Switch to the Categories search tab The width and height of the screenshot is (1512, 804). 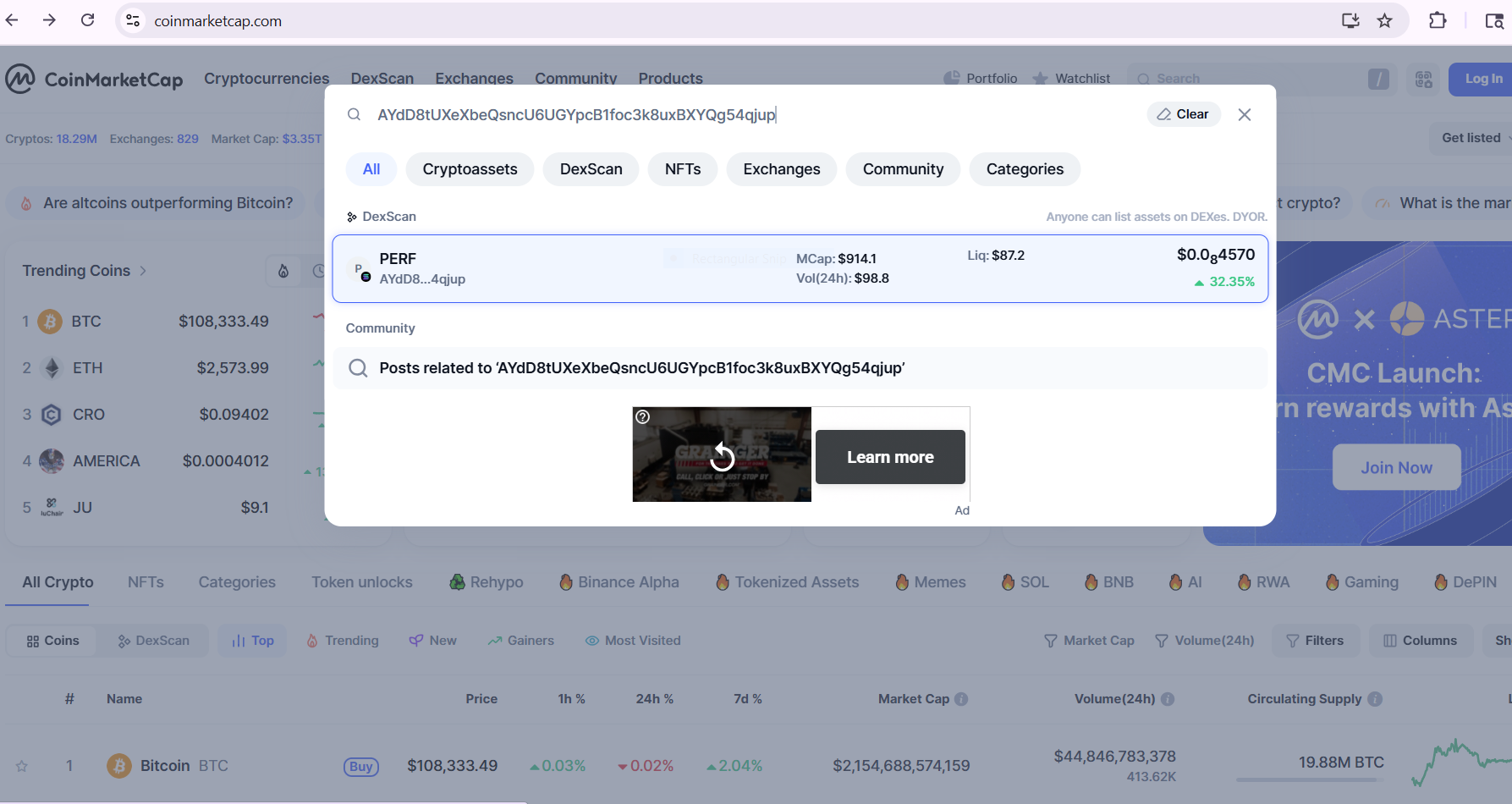(x=1024, y=169)
